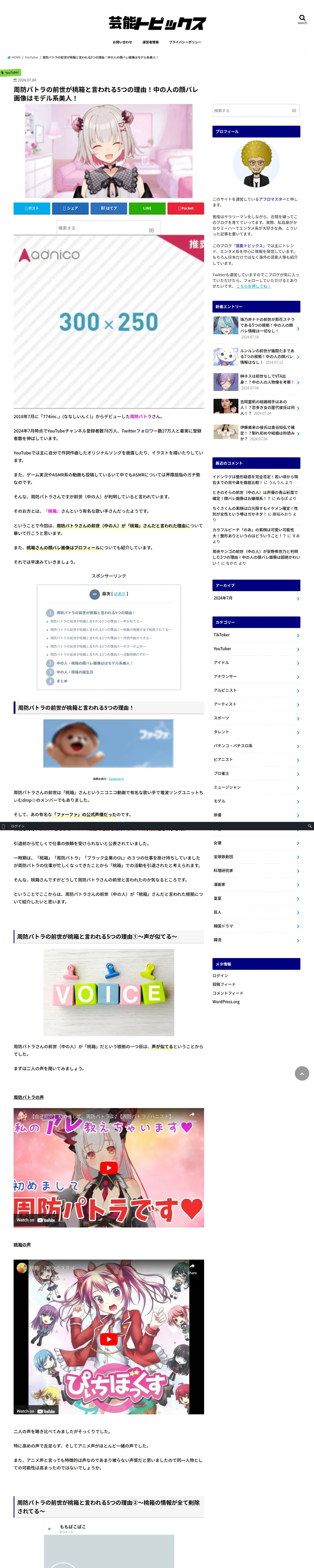314x1568 pixels.
Task: Open WordPress.org link
Action: click(x=226, y=1002)
